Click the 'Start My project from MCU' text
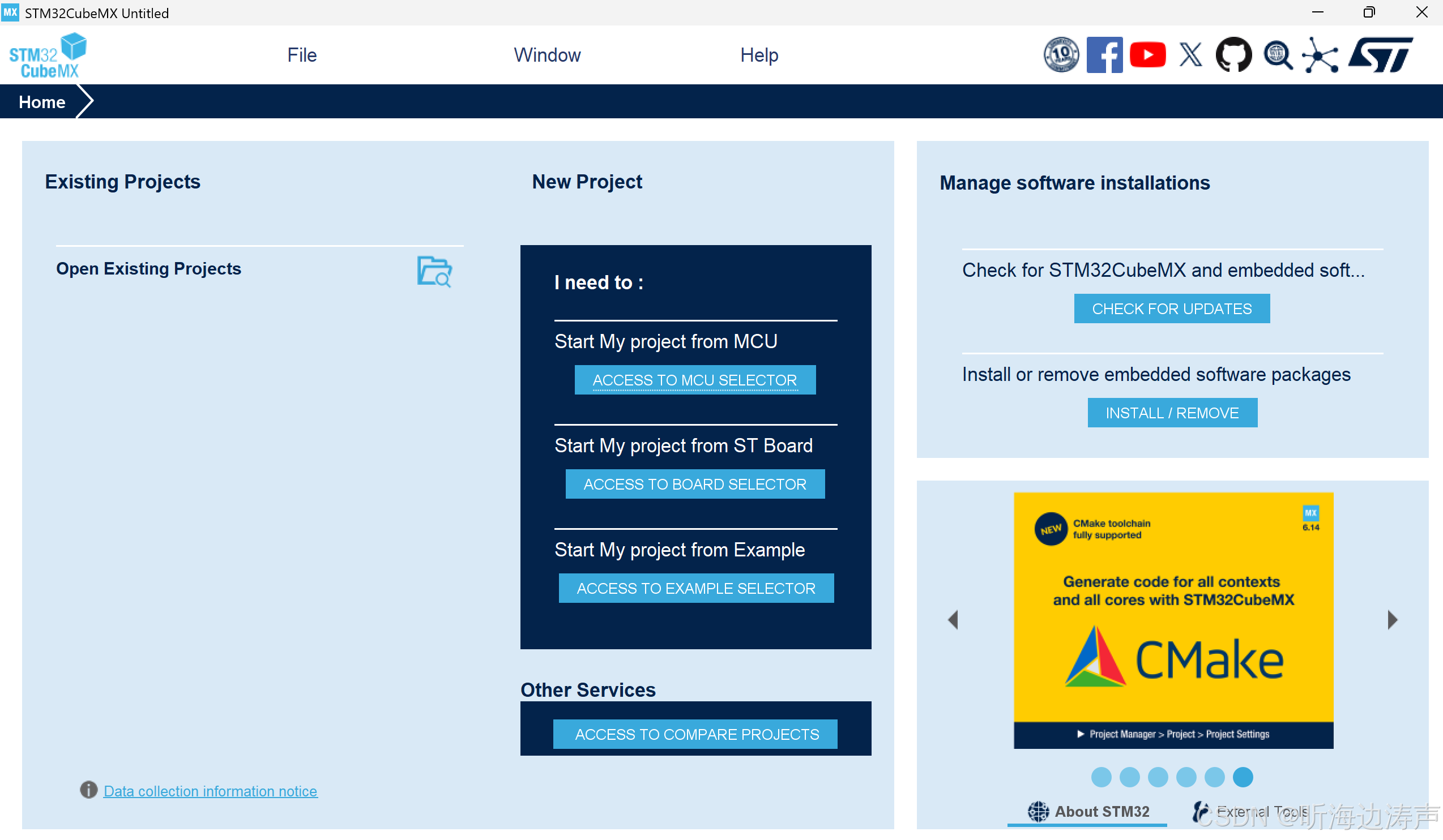Screen dimensions: 1443x840 (665, 342)
